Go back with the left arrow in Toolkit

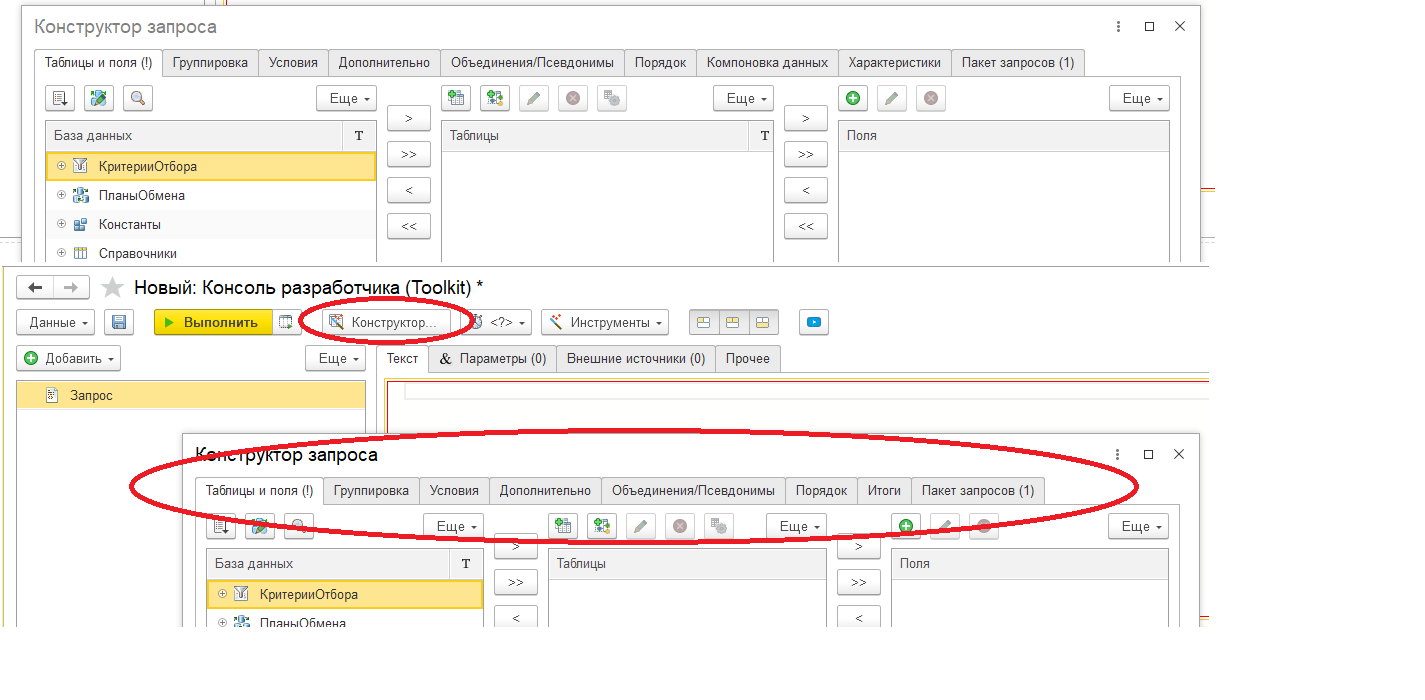(x=35, y=288)
